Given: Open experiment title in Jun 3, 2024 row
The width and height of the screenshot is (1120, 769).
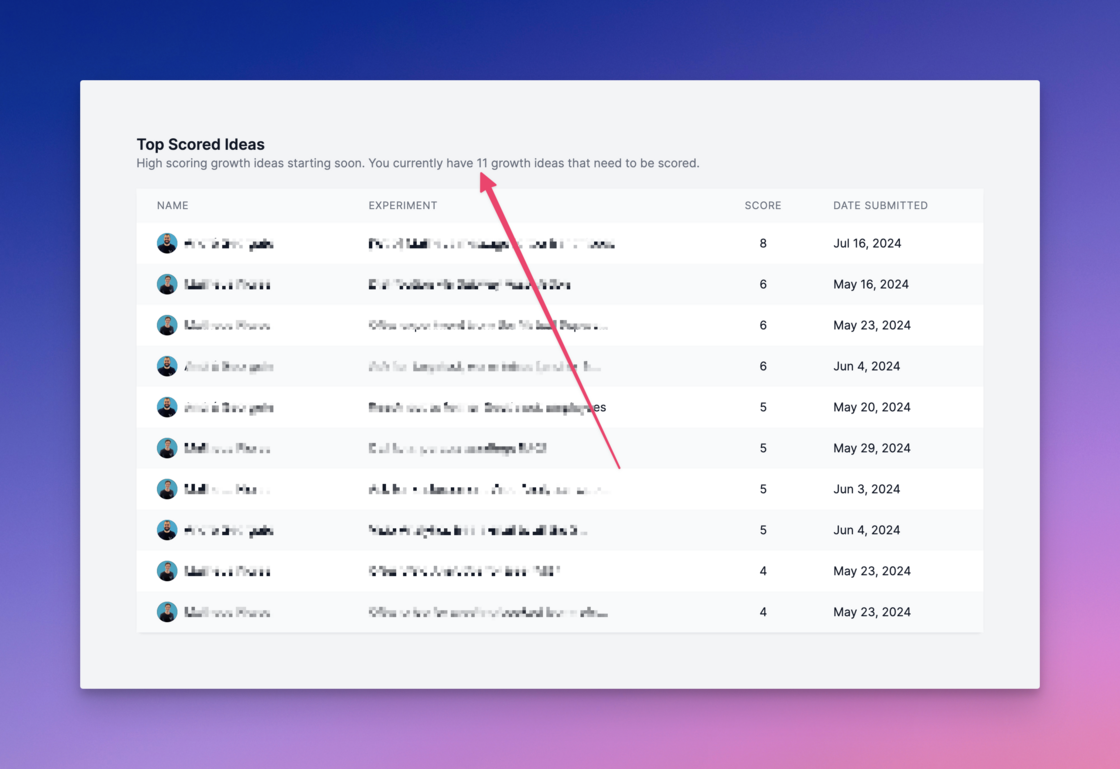Looking at the screenshot, I should [x=489, y=490].
